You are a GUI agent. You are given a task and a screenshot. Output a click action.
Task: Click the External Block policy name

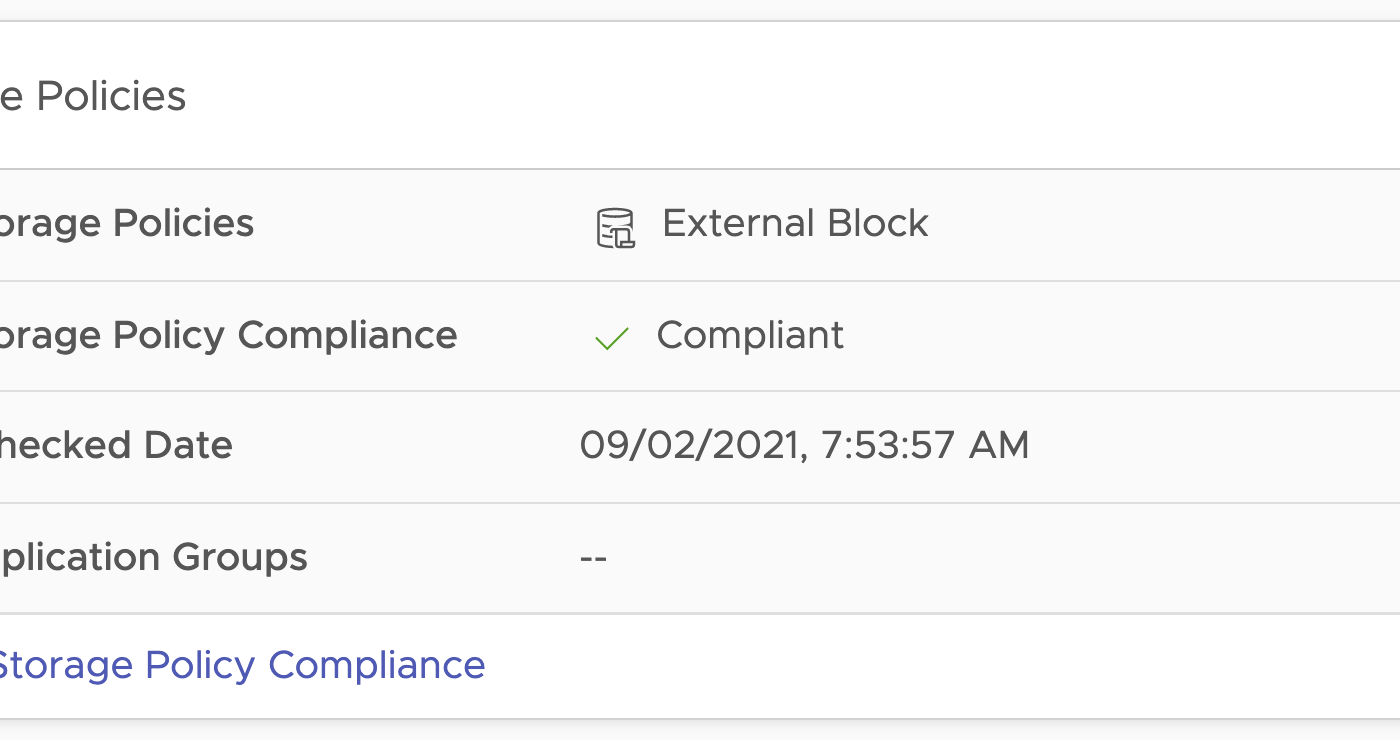pos(795,224)
